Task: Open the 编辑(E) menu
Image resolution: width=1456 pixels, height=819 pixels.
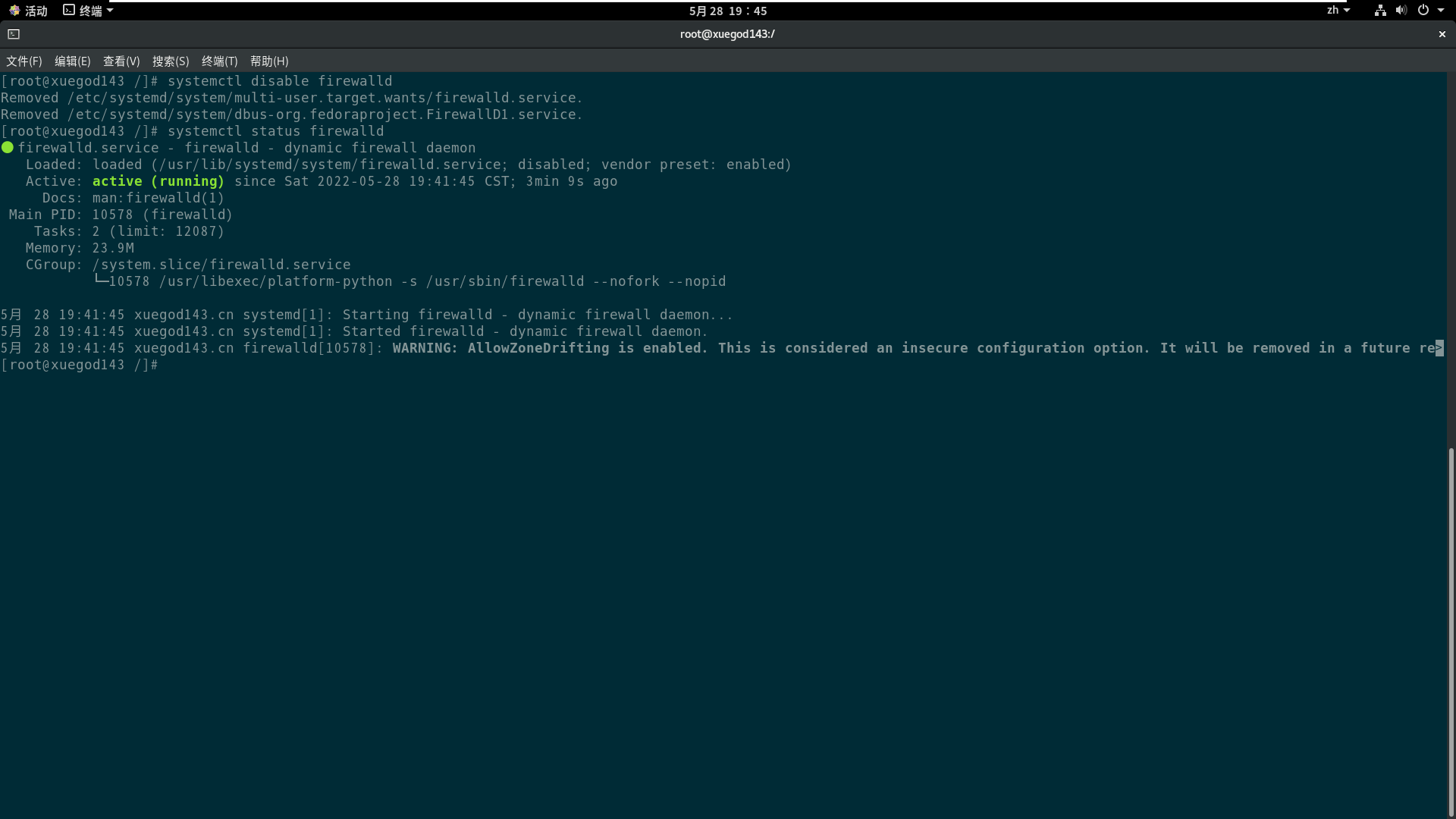Action: [72, 61]
